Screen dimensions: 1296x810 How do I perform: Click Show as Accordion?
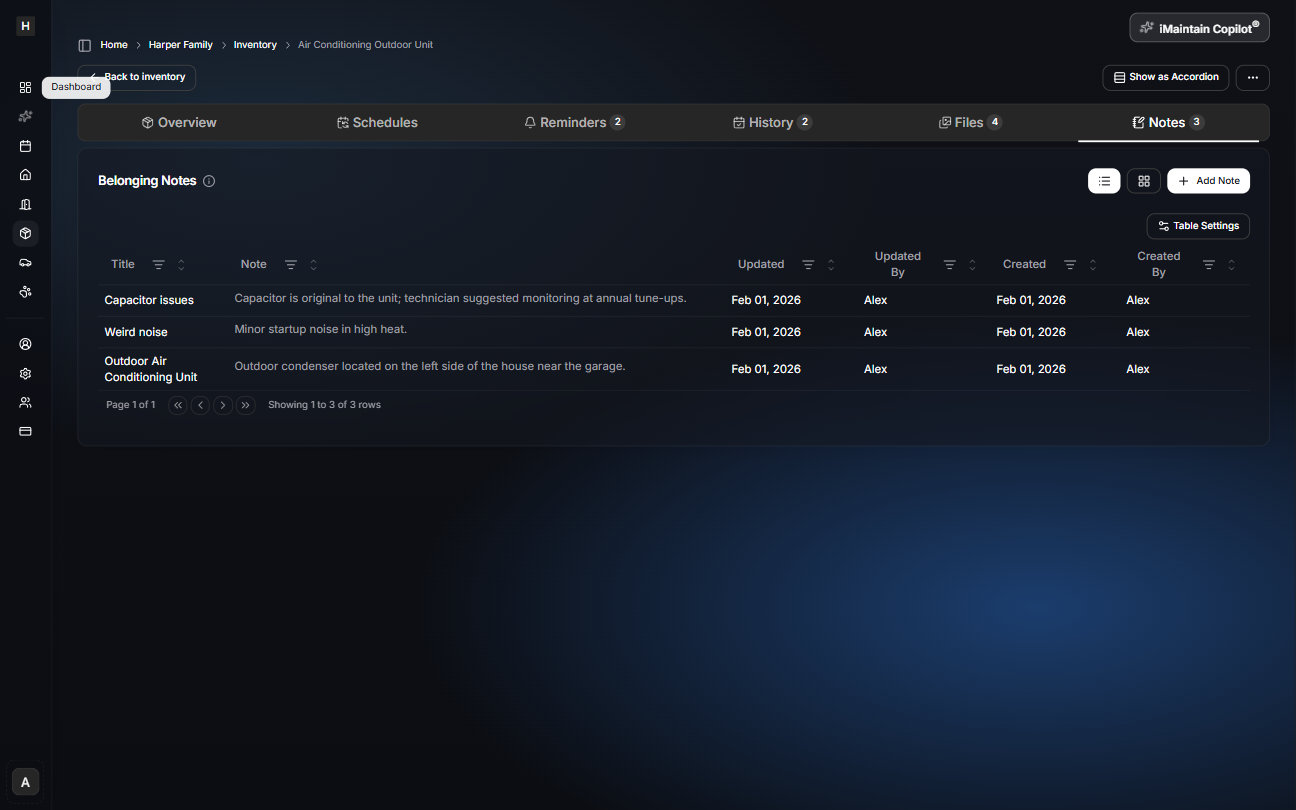(x=1165, y=77)
